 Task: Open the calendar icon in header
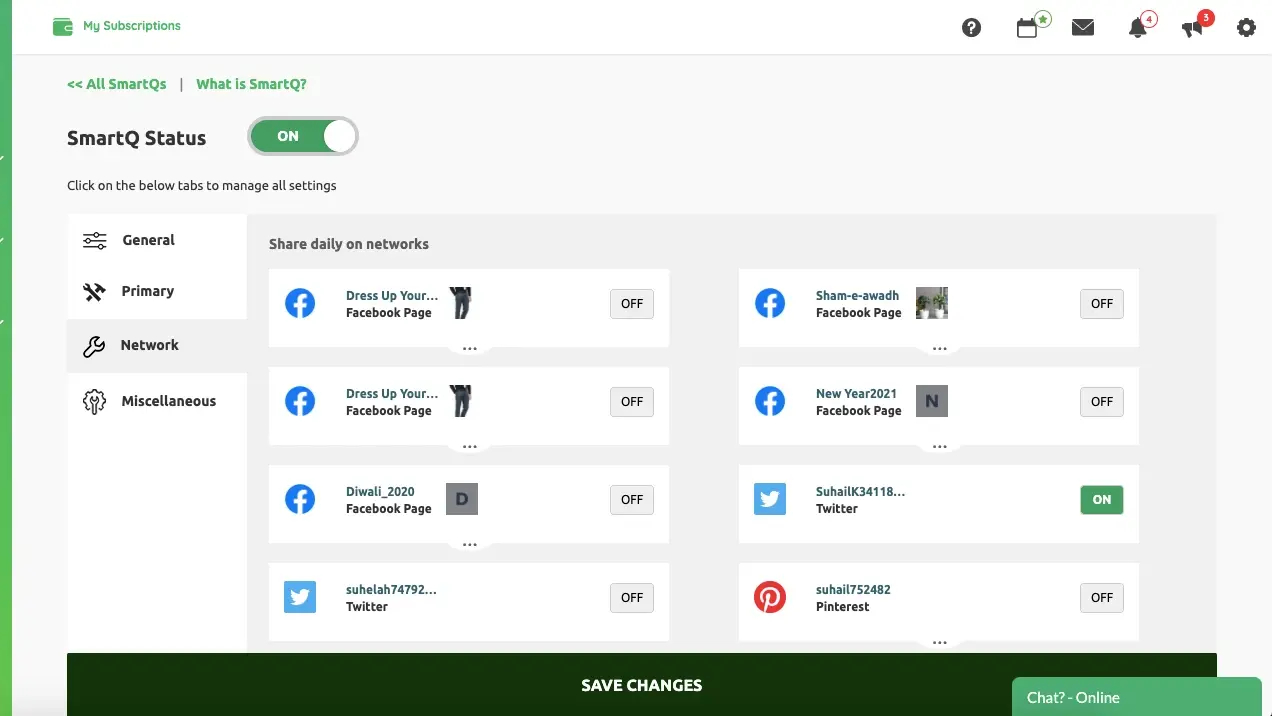[x=1027, y=28]
